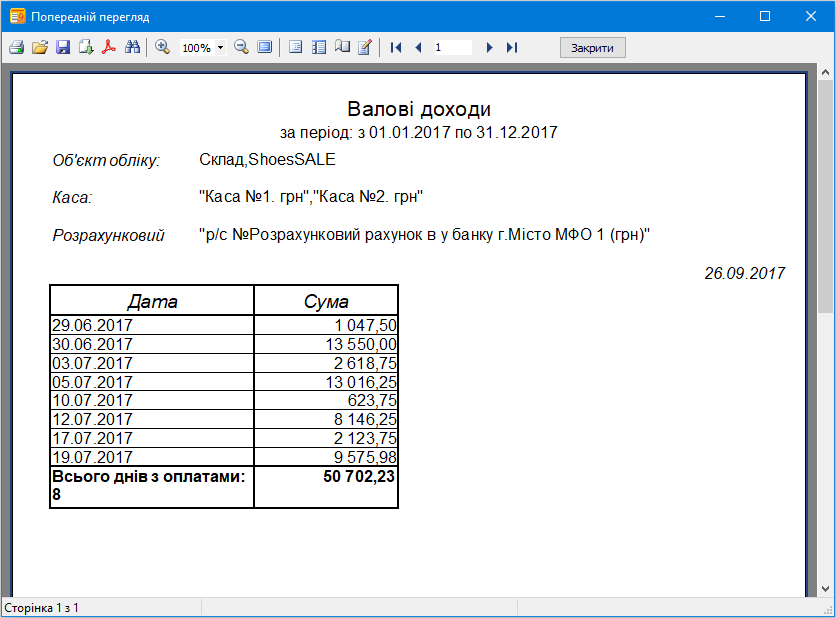Click the Export report icon
The image size is (836, 618).
(x=86, y=47)
